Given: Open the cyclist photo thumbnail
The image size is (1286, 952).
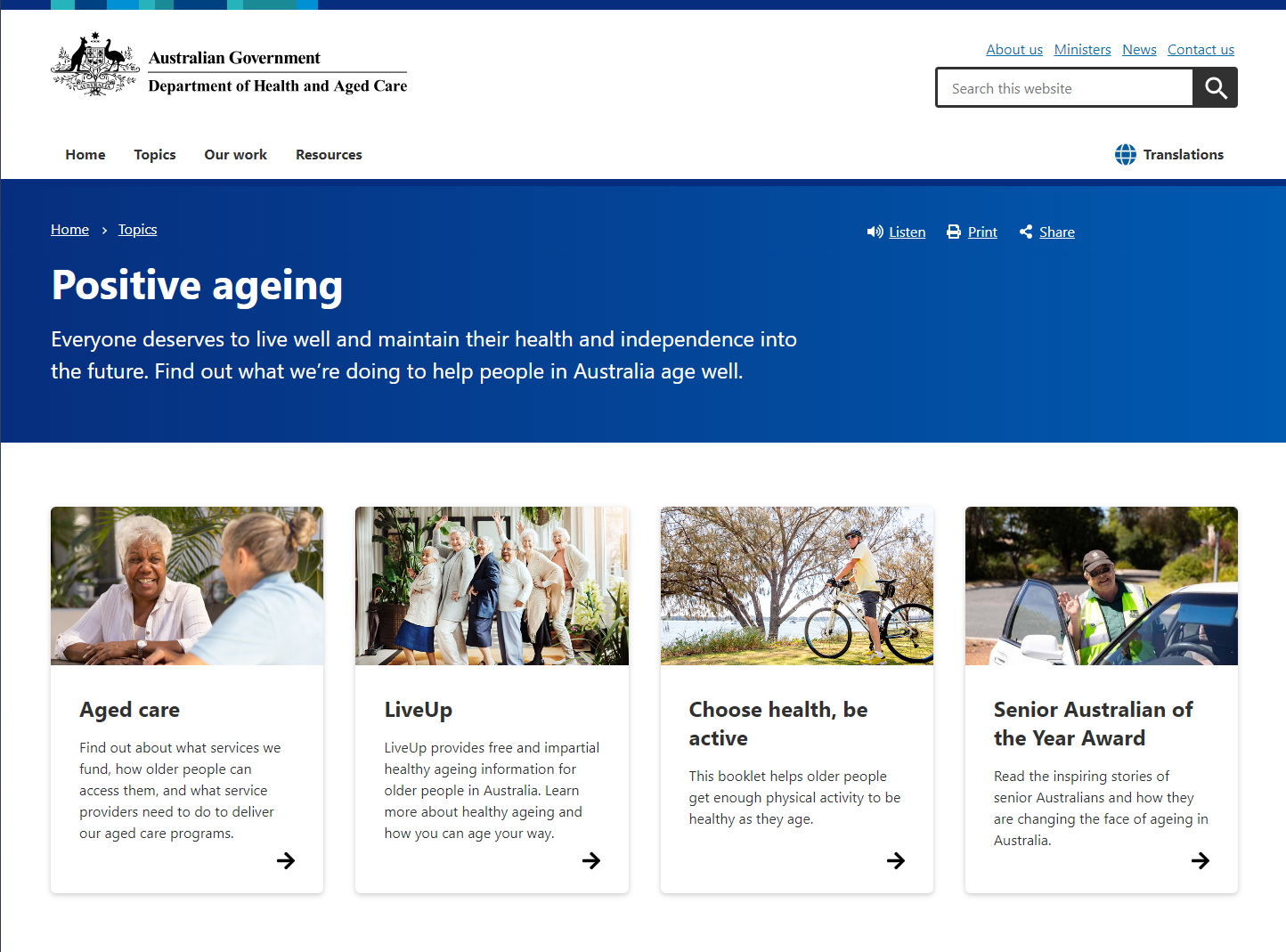Looking at the screenshot, I should (x=796, y=586).
